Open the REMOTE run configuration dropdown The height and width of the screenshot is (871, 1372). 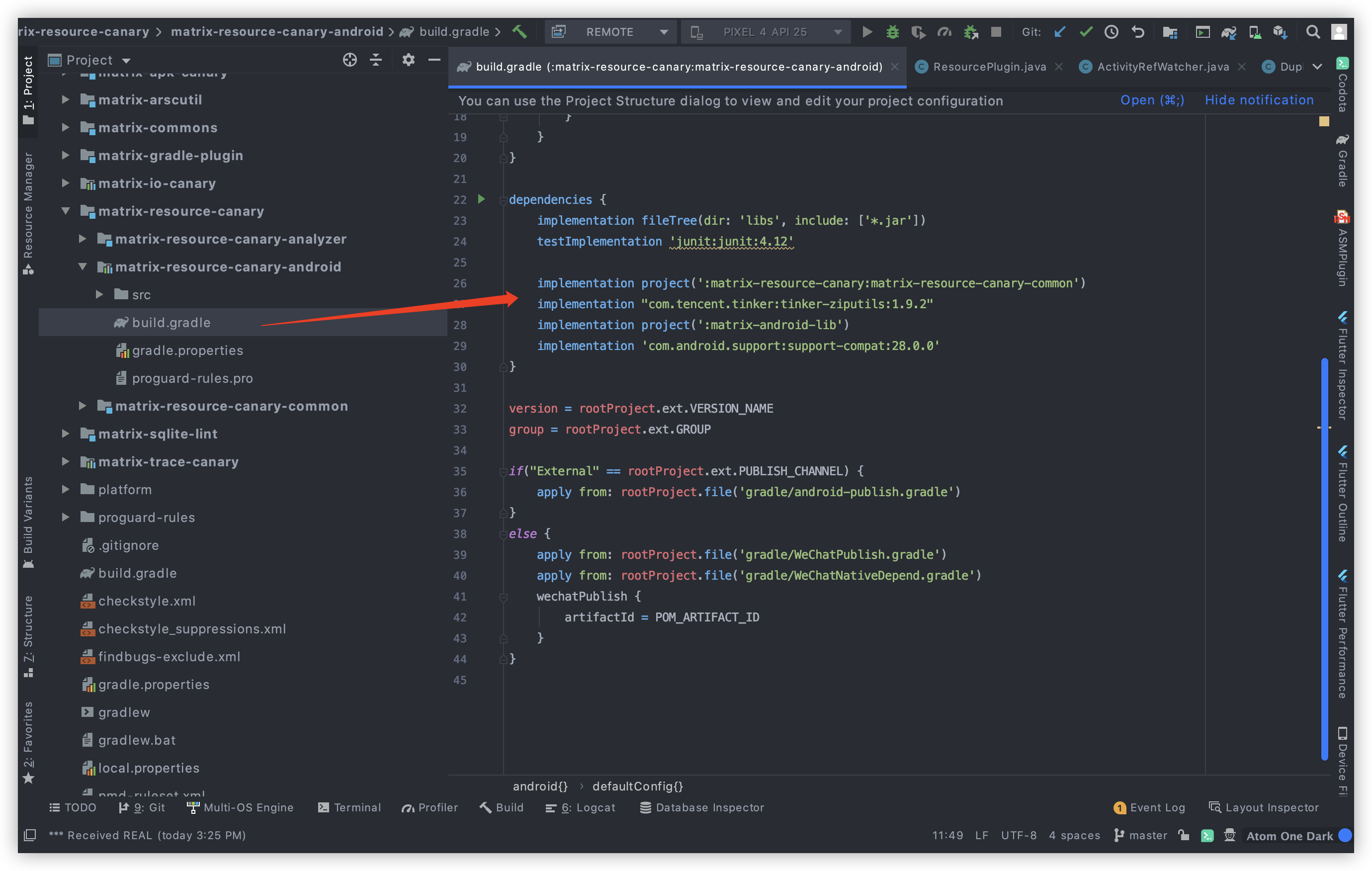[611, 32]
